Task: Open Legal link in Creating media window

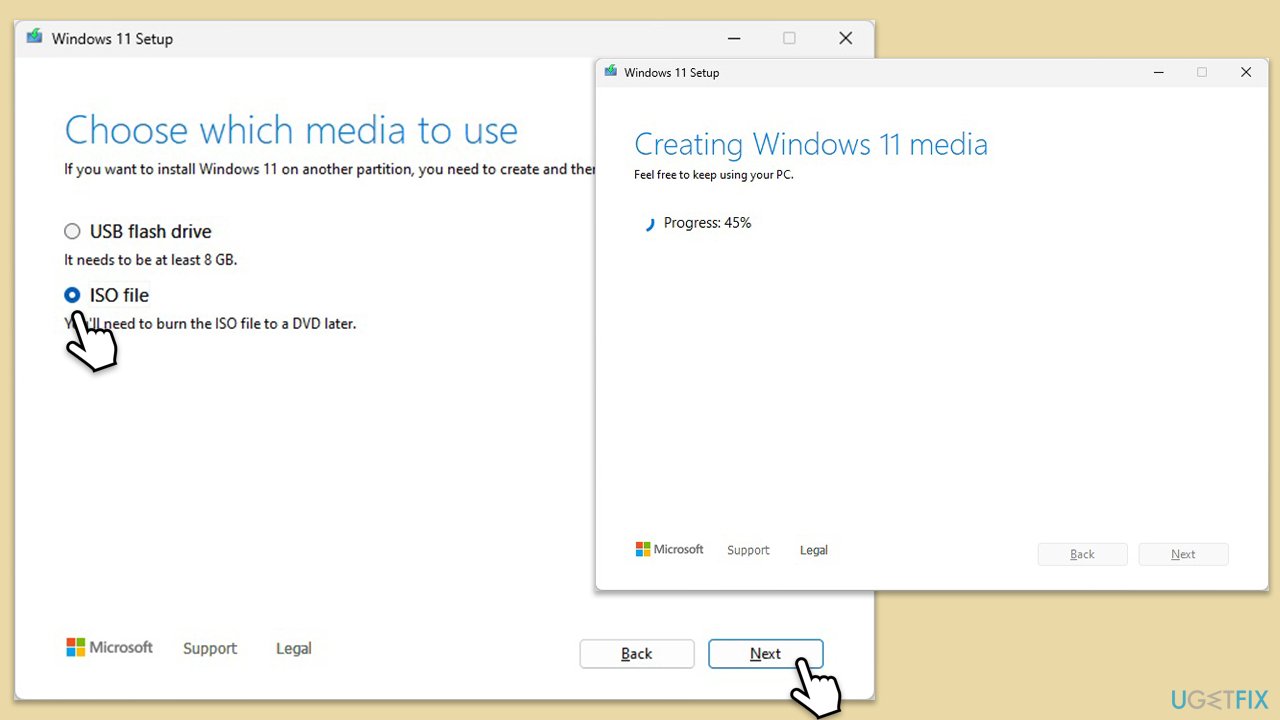Action: click(x=814, y=550)
